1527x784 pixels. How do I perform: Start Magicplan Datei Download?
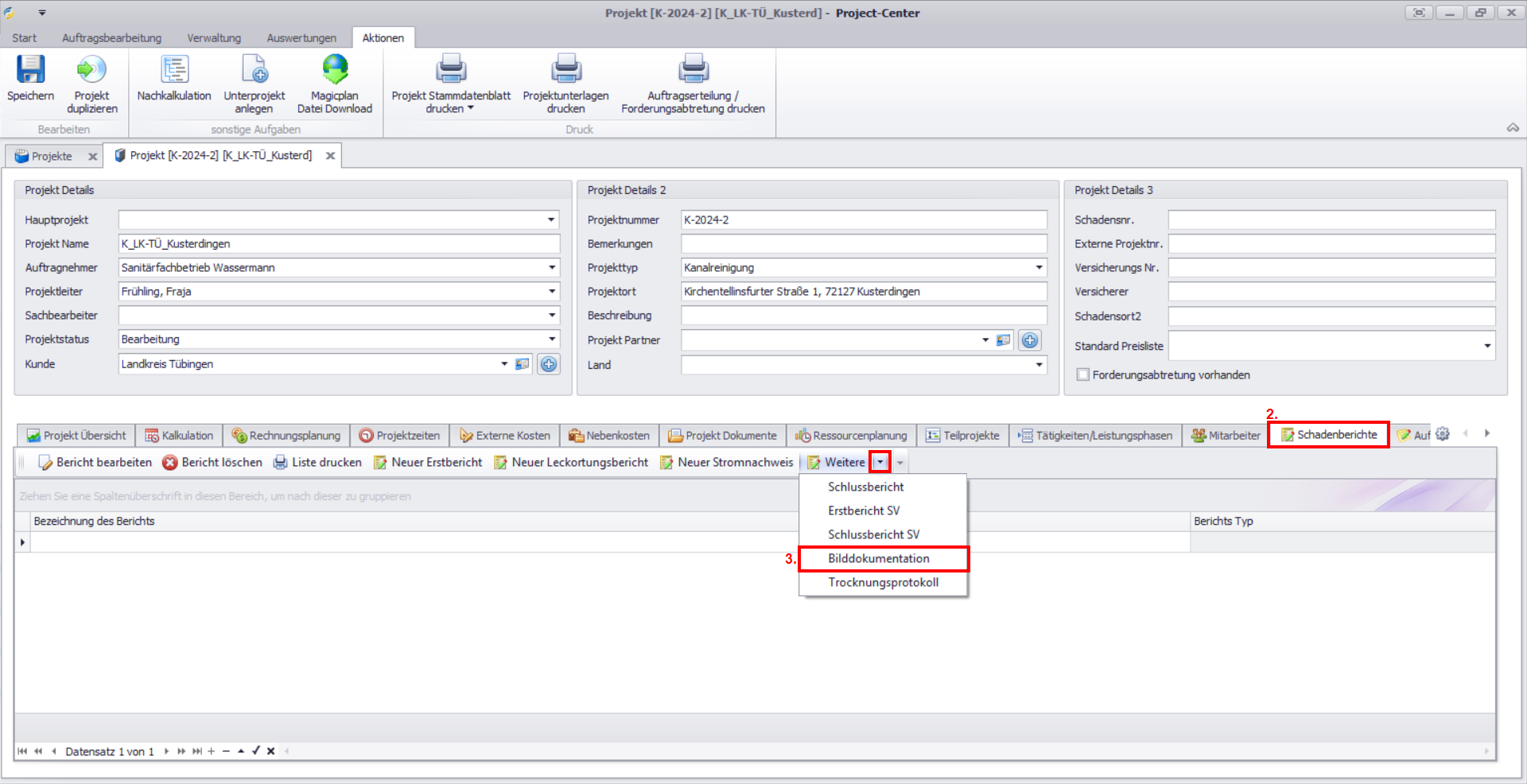(x=335, y=70)
